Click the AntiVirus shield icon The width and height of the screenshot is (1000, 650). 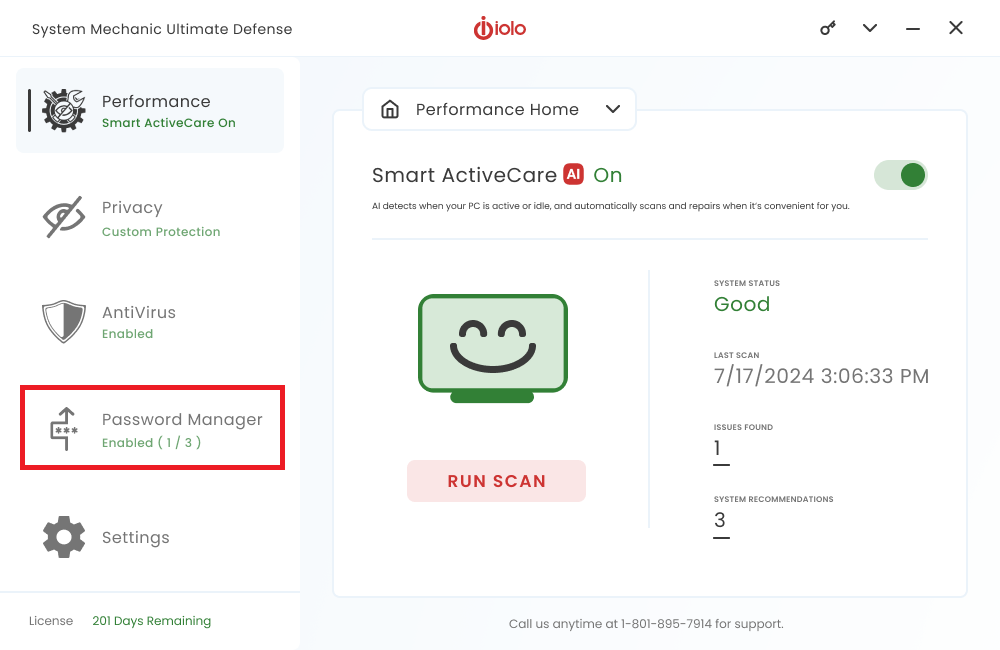coord(64,321)
